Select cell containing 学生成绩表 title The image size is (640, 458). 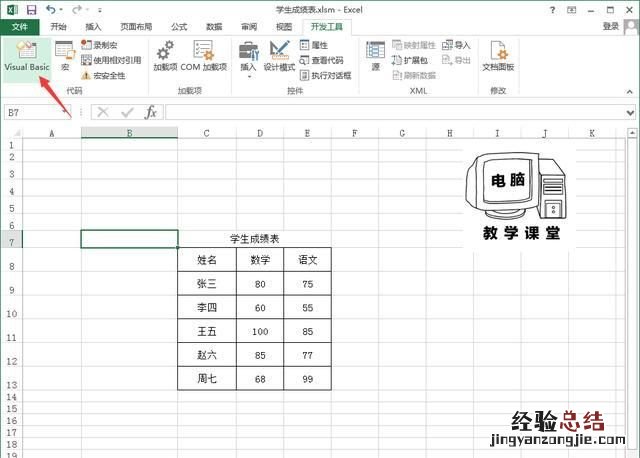click(254, 239)
